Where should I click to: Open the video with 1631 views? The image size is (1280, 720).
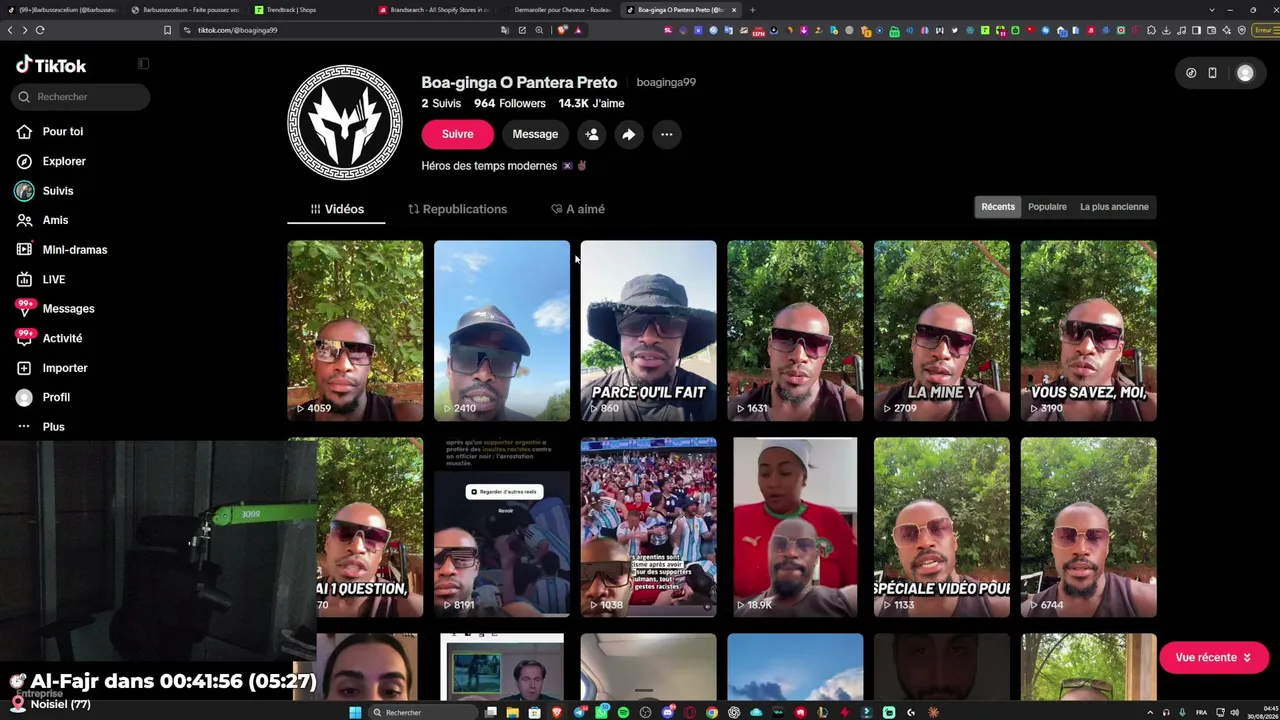795,331
